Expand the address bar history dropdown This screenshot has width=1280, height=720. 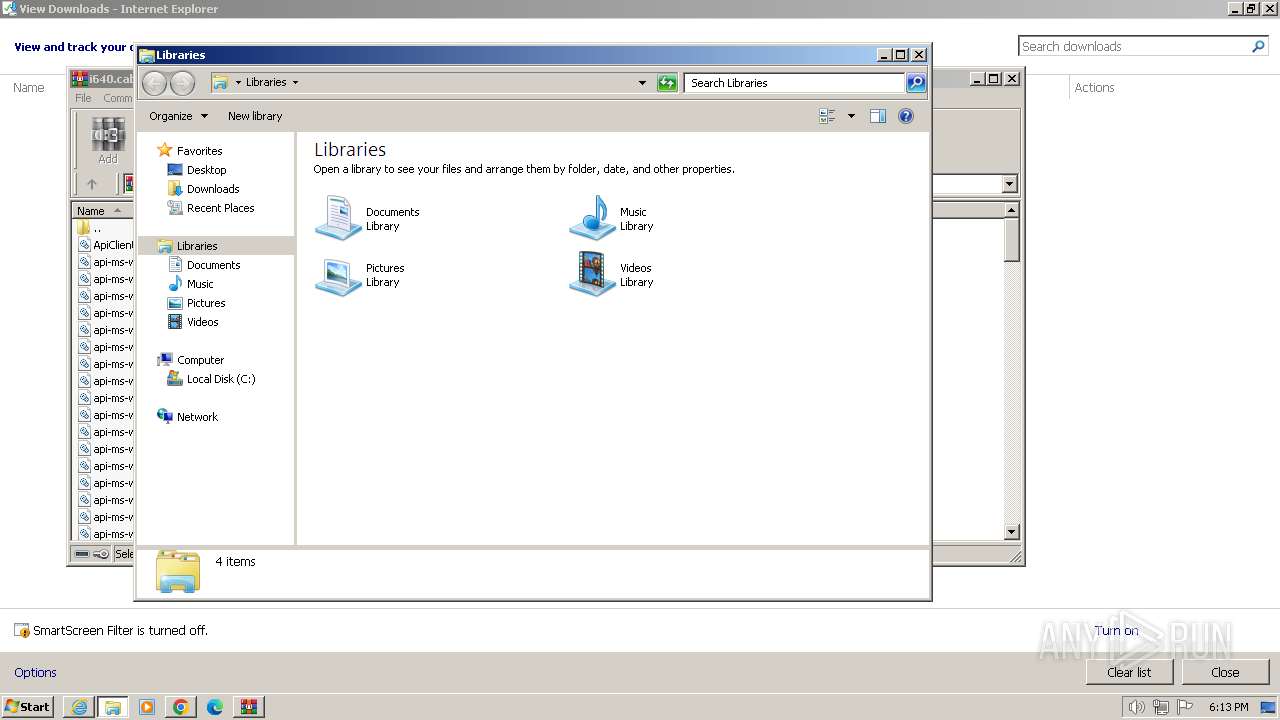click(642, 83)
